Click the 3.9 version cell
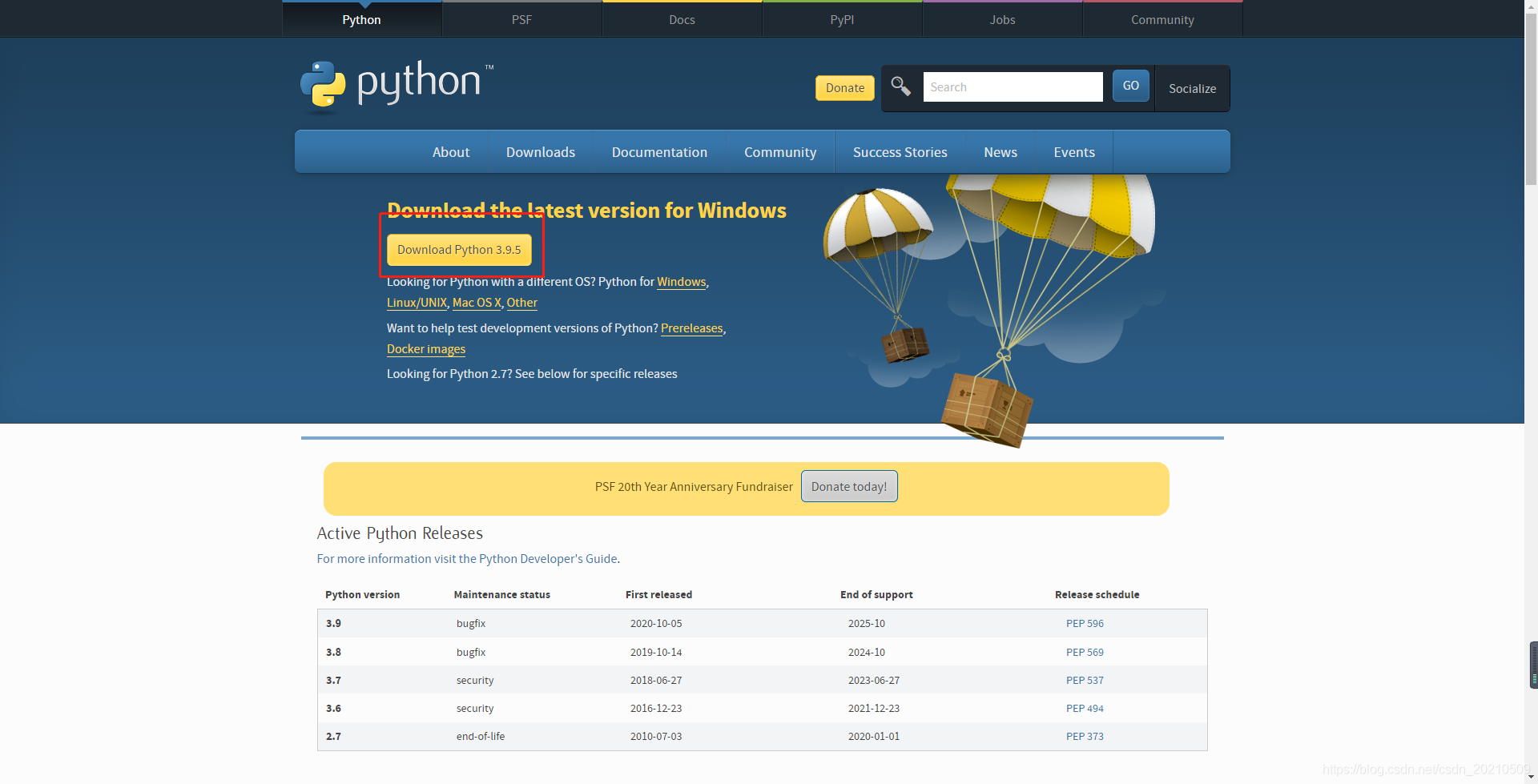 [333, 624]
